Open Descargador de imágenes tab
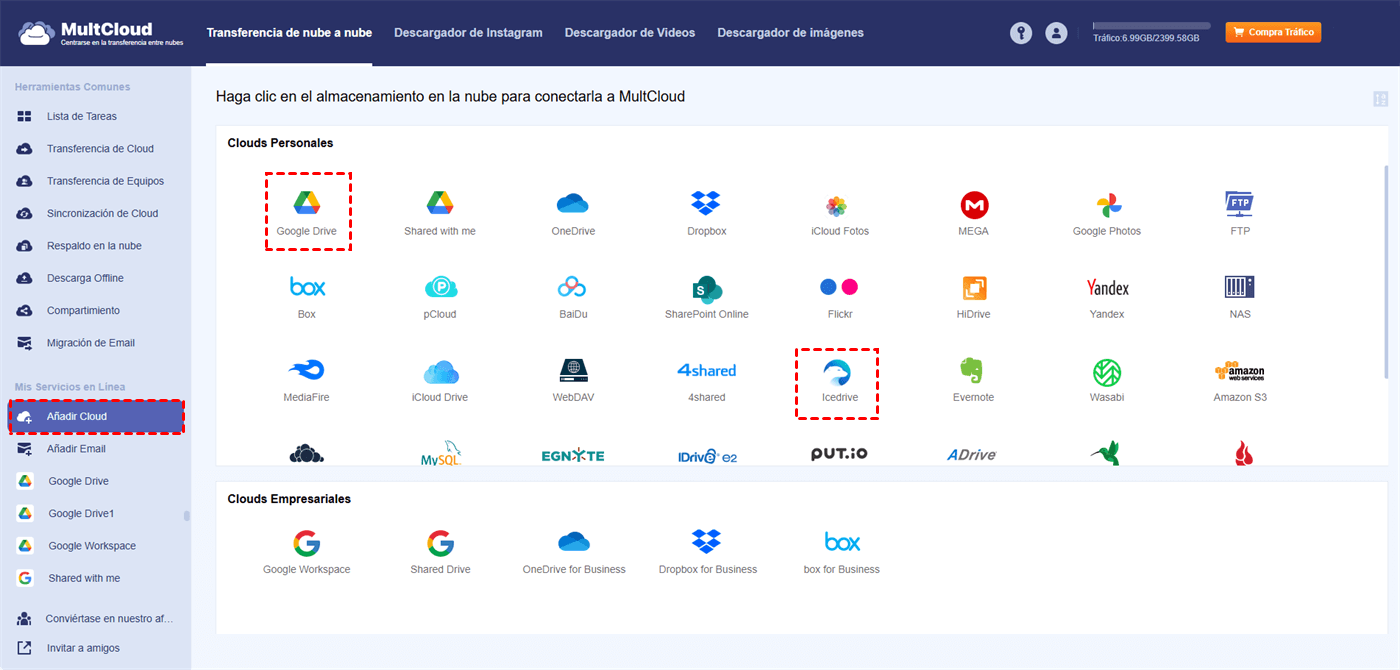This screenshot has width=1400, height=670. 790,33
